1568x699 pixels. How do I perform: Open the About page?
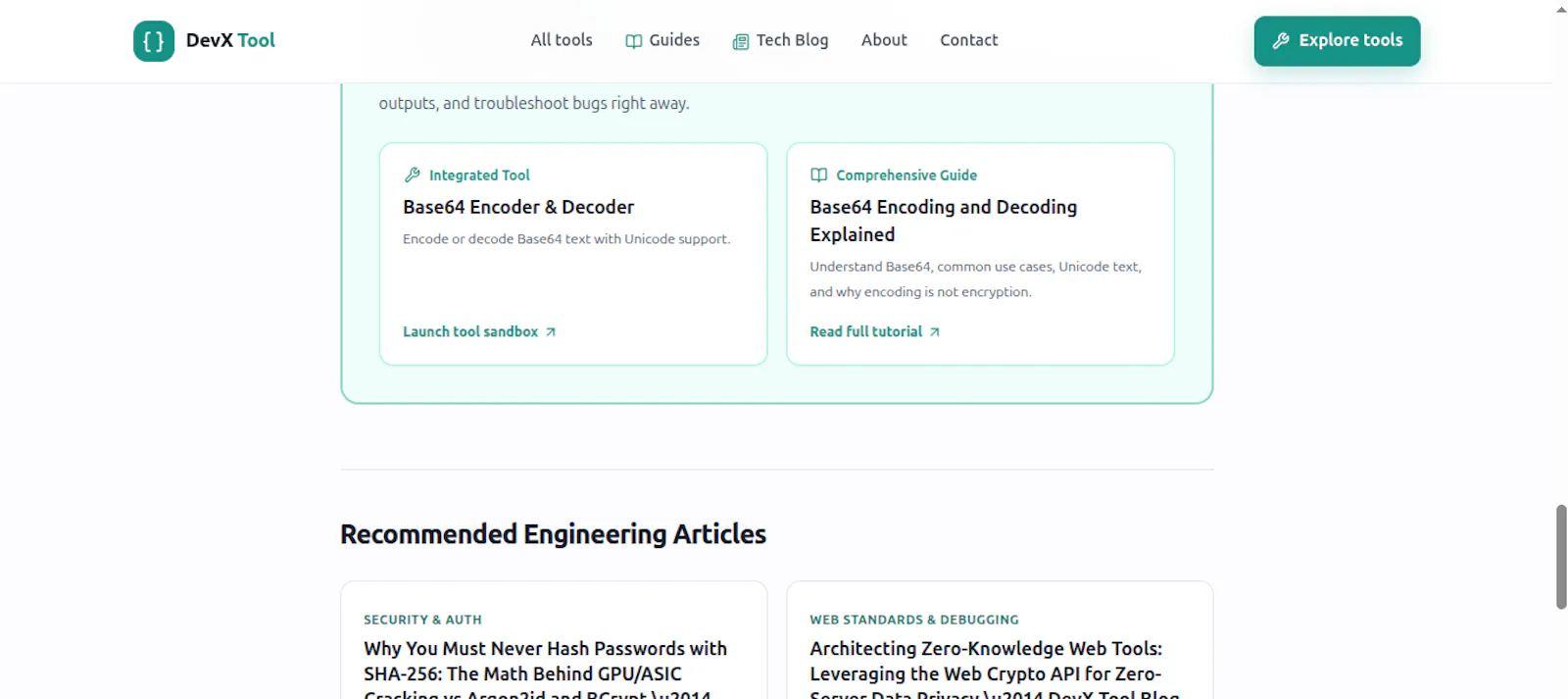tap(884, 40)
